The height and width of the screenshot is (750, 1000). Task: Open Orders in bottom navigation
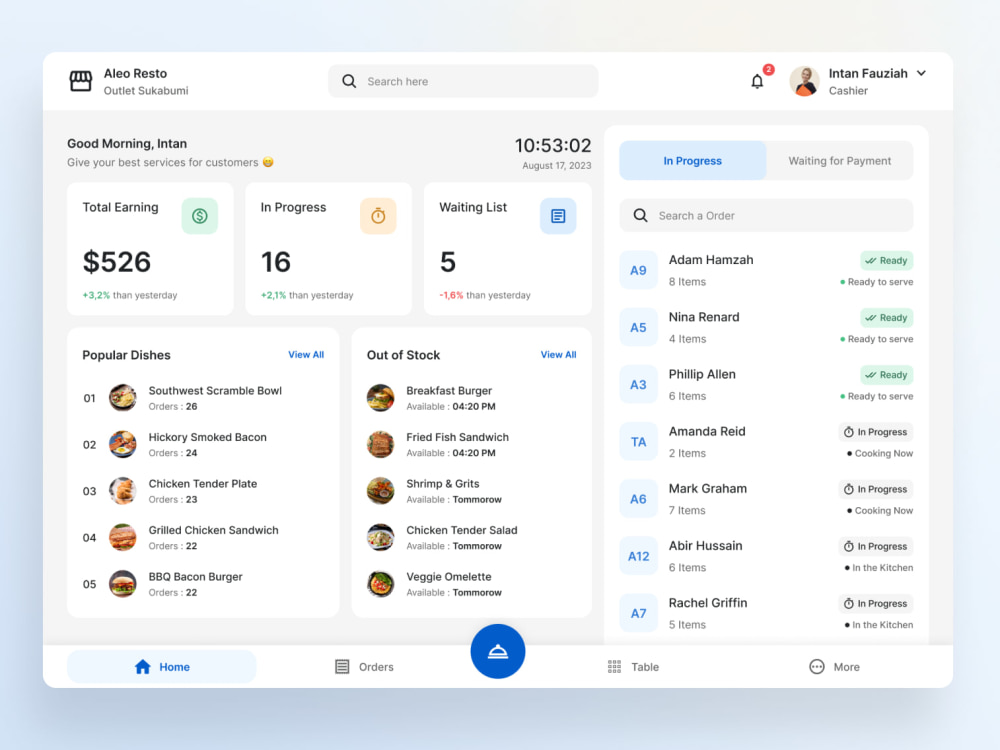tap(364, 666)
